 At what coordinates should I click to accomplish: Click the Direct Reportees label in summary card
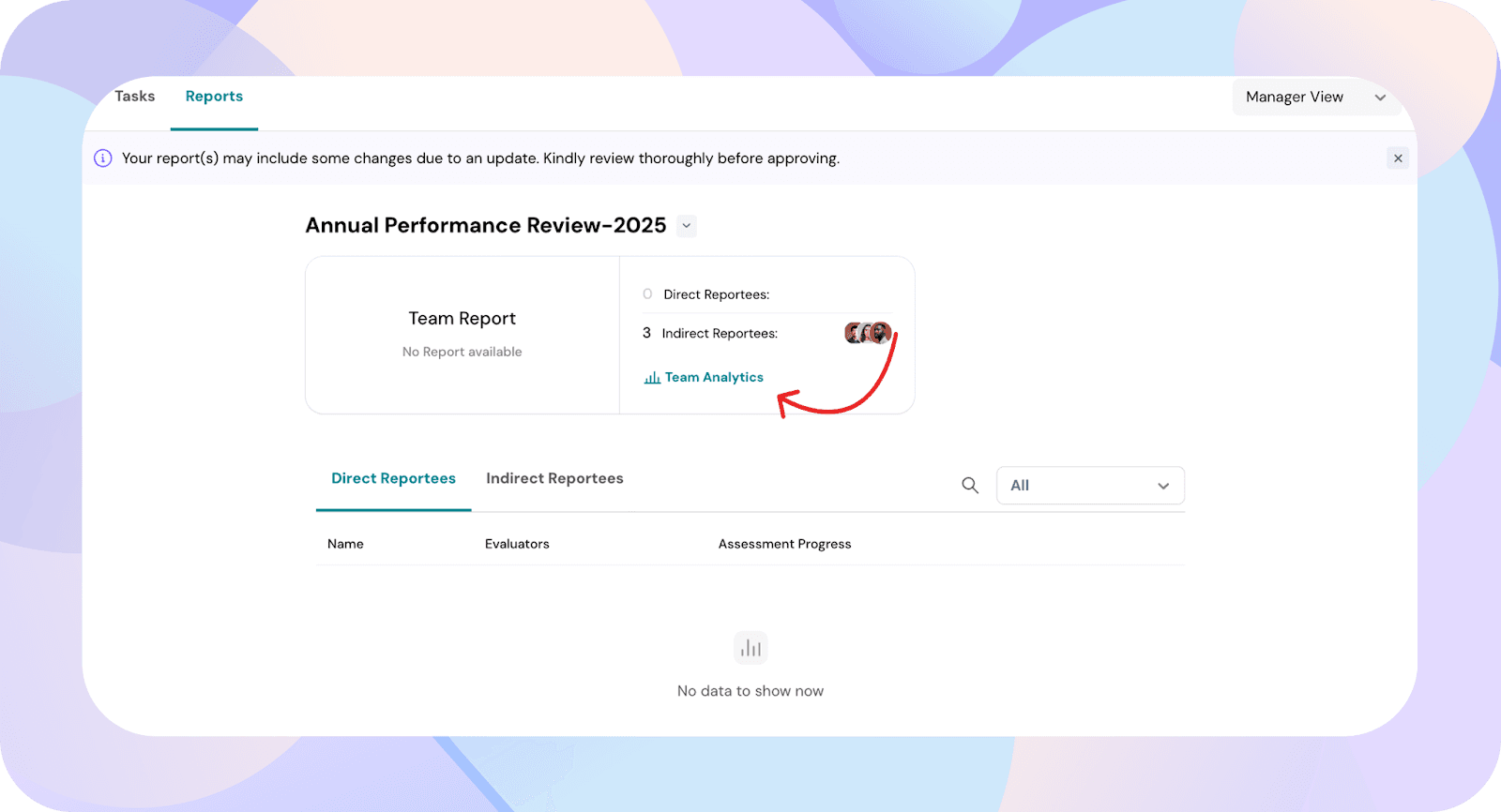(x=716, y=294)
